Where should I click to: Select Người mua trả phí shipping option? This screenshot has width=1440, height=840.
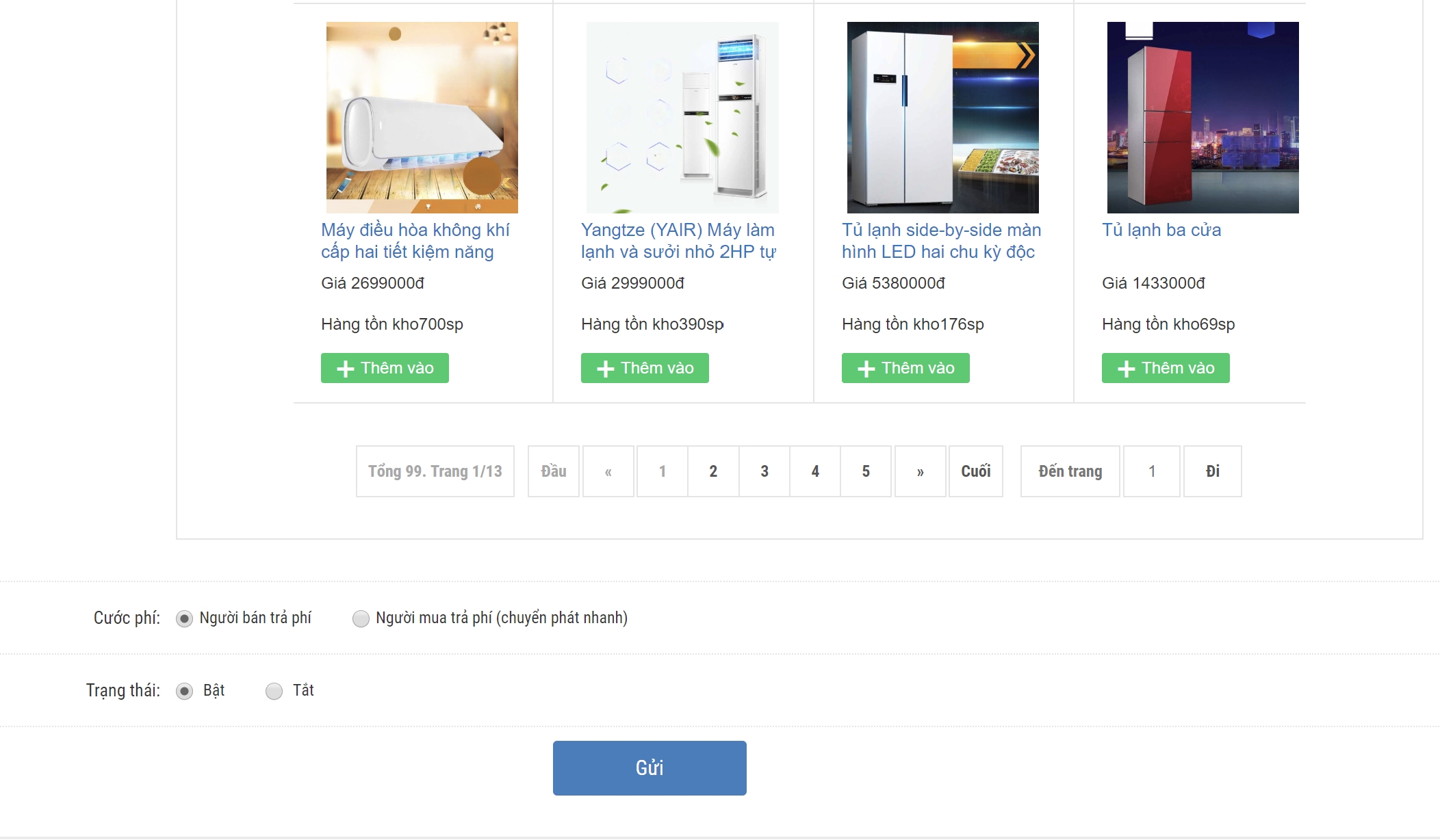tap(361, 619)
